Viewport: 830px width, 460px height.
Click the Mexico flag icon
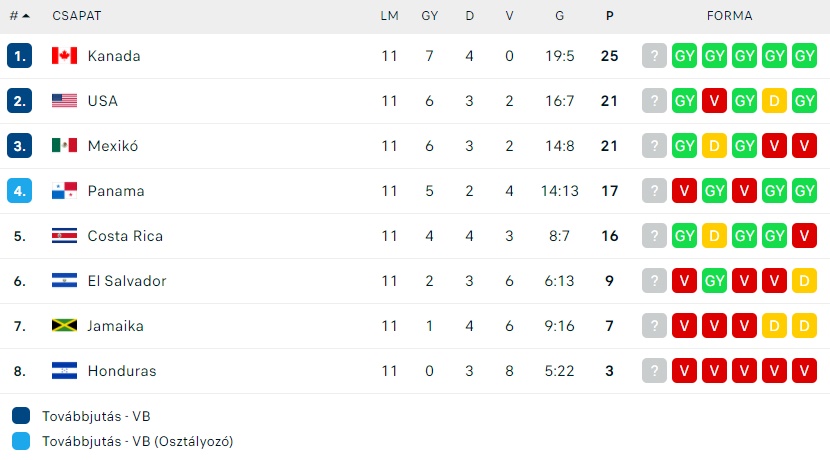pyautogui.click(x=64, y=146)
